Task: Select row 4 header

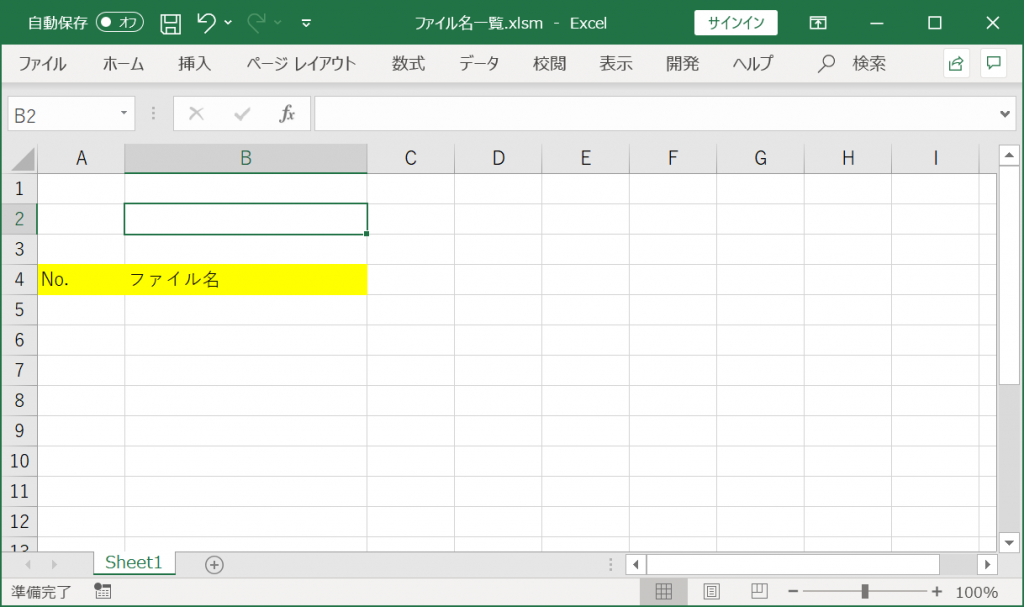Action: point(19,280)
